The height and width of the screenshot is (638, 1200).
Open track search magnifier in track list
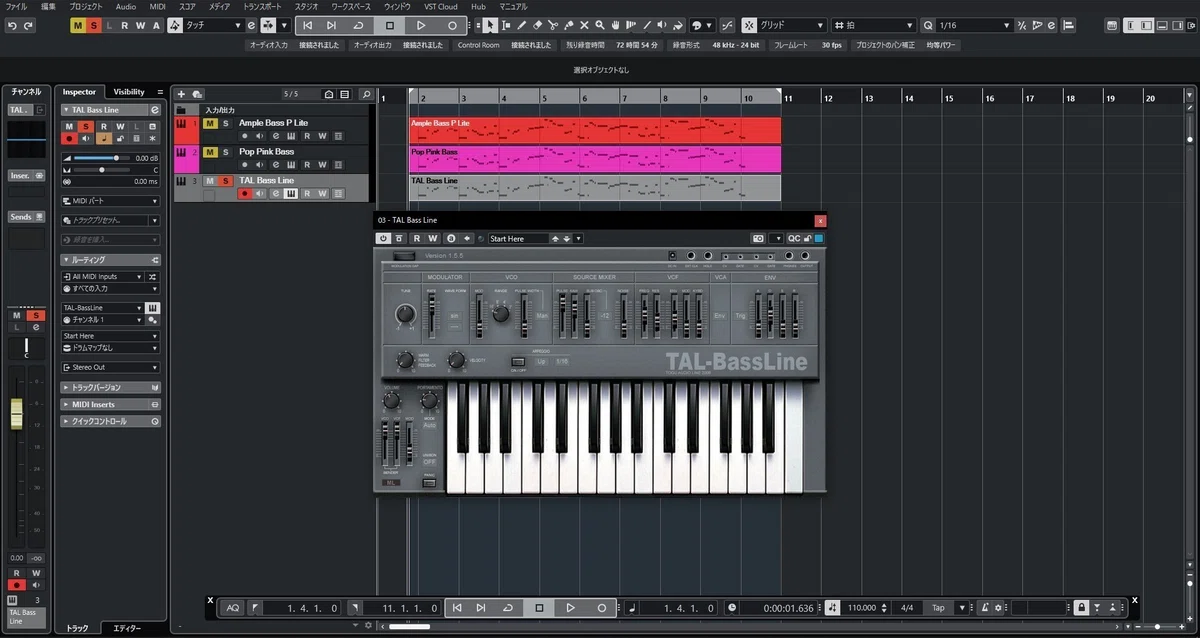(366, 94)
